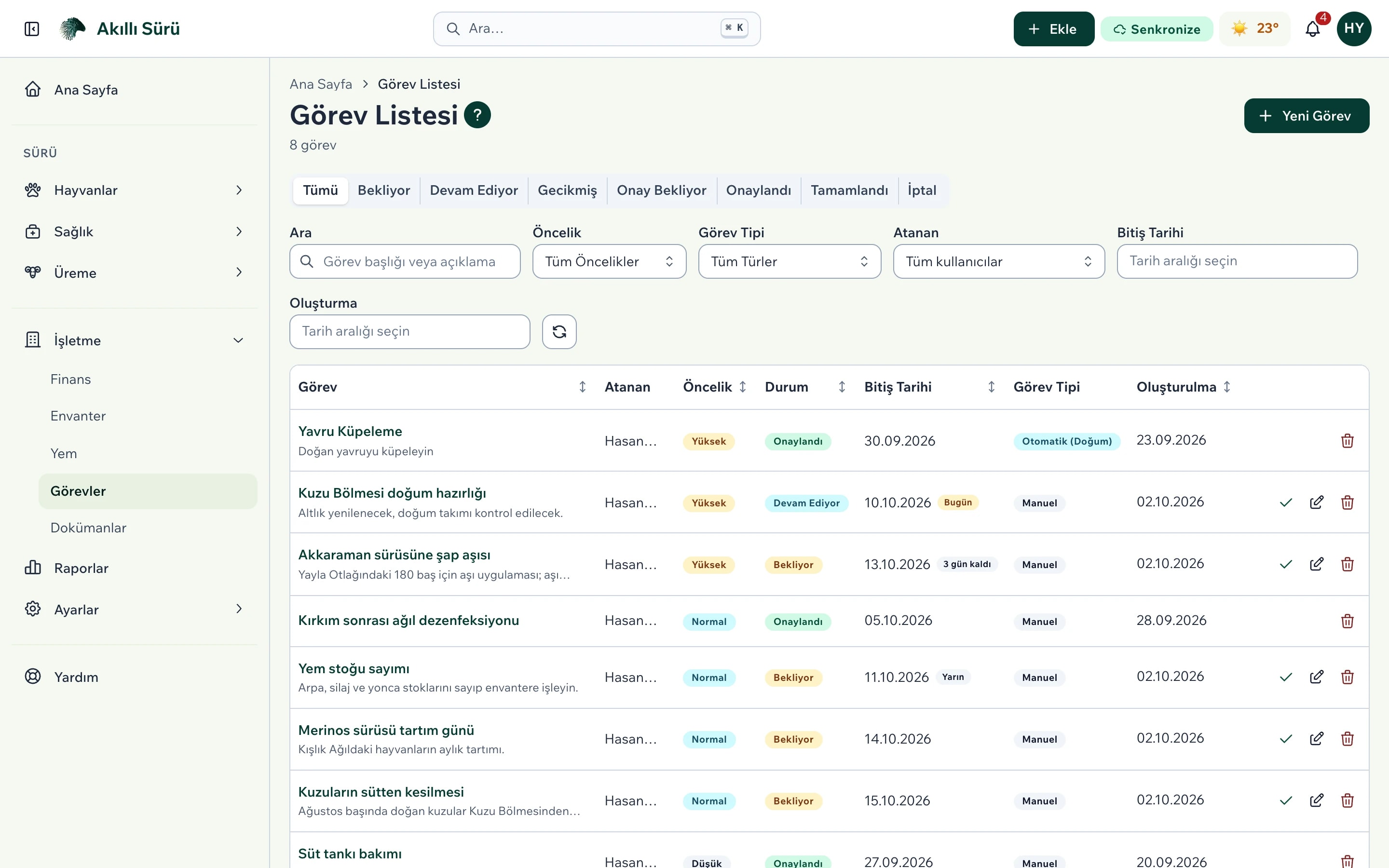Collapse the İşletme sidebar section

tap(134, 340)
